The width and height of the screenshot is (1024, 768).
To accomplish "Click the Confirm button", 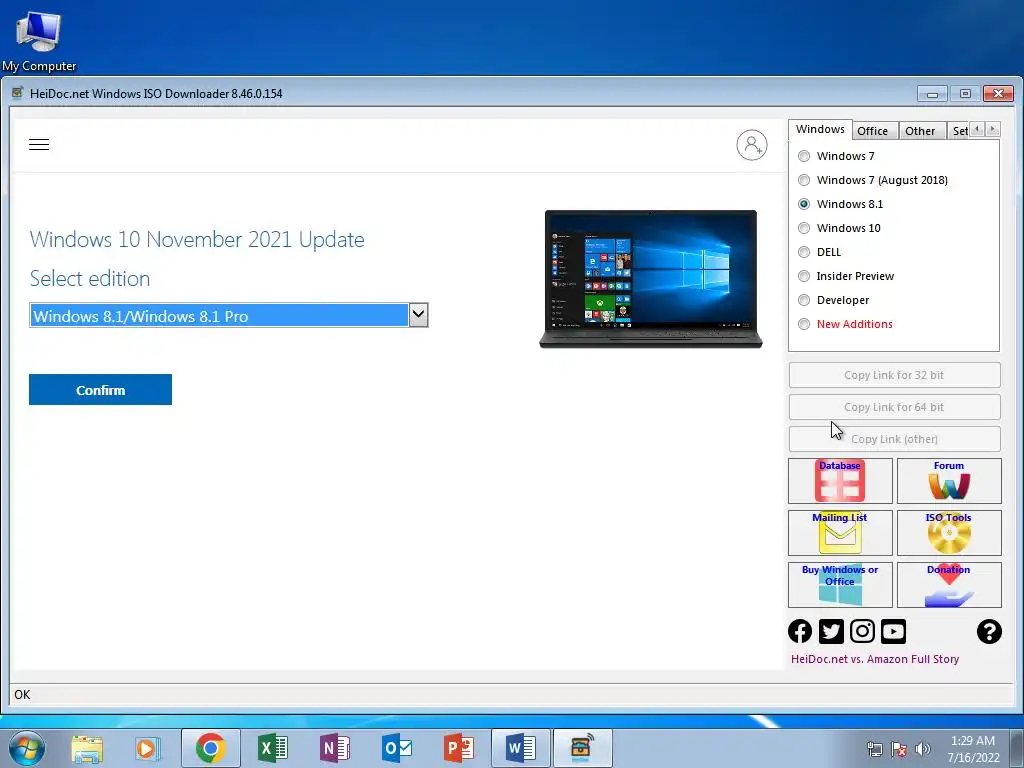I will 101,390.
